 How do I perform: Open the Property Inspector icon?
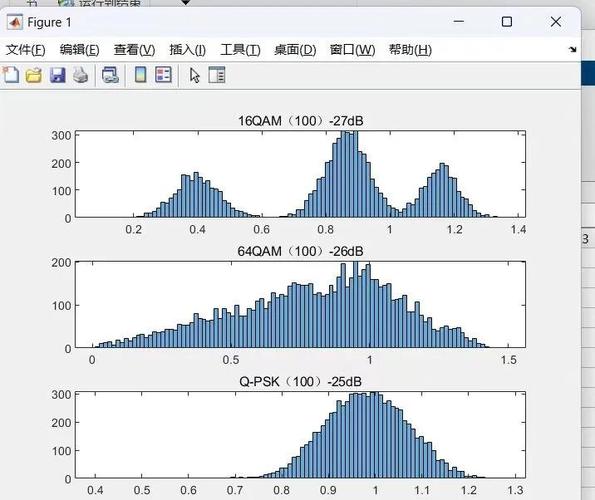217,75
